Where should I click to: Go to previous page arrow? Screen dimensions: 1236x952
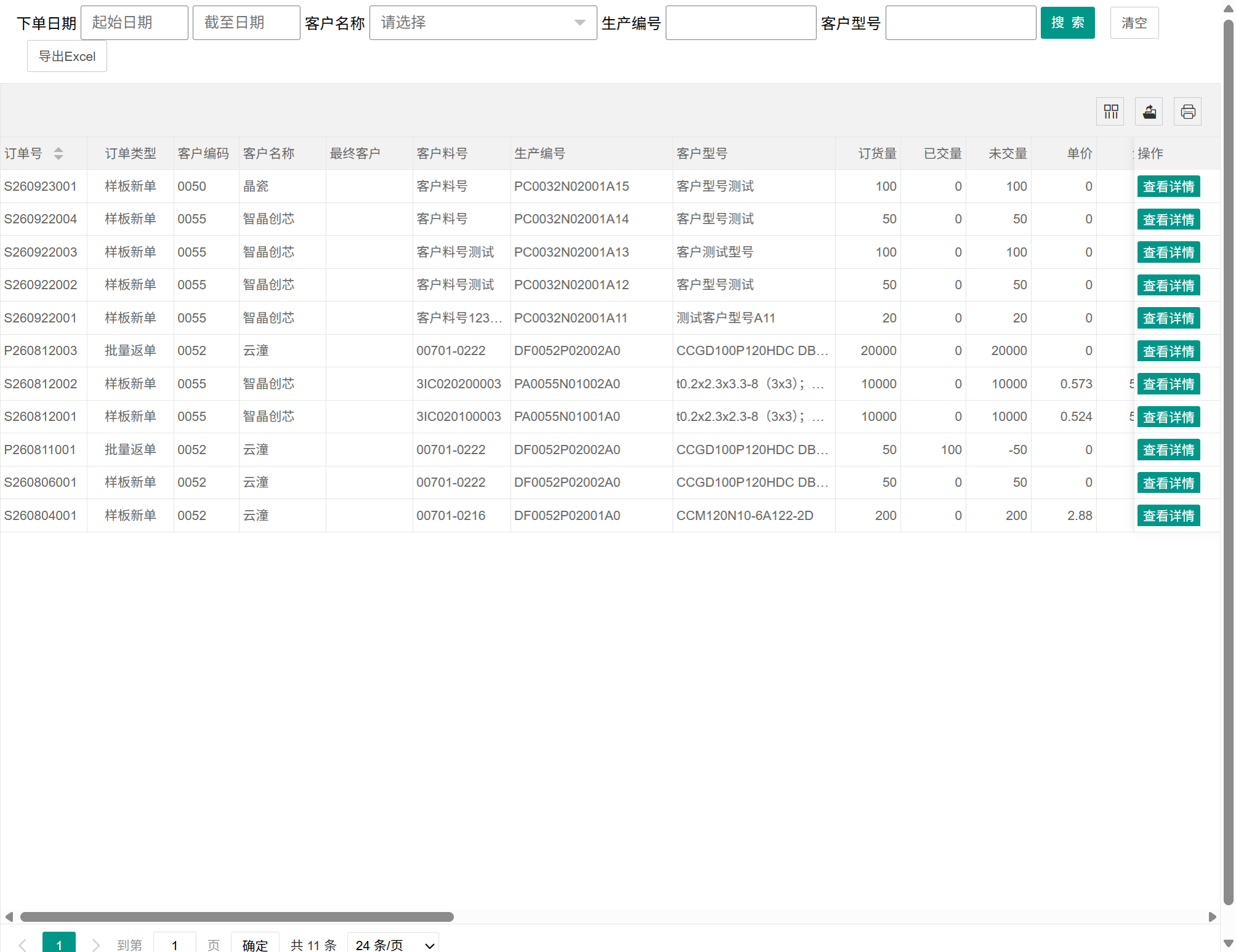click(x=23, y=945)
